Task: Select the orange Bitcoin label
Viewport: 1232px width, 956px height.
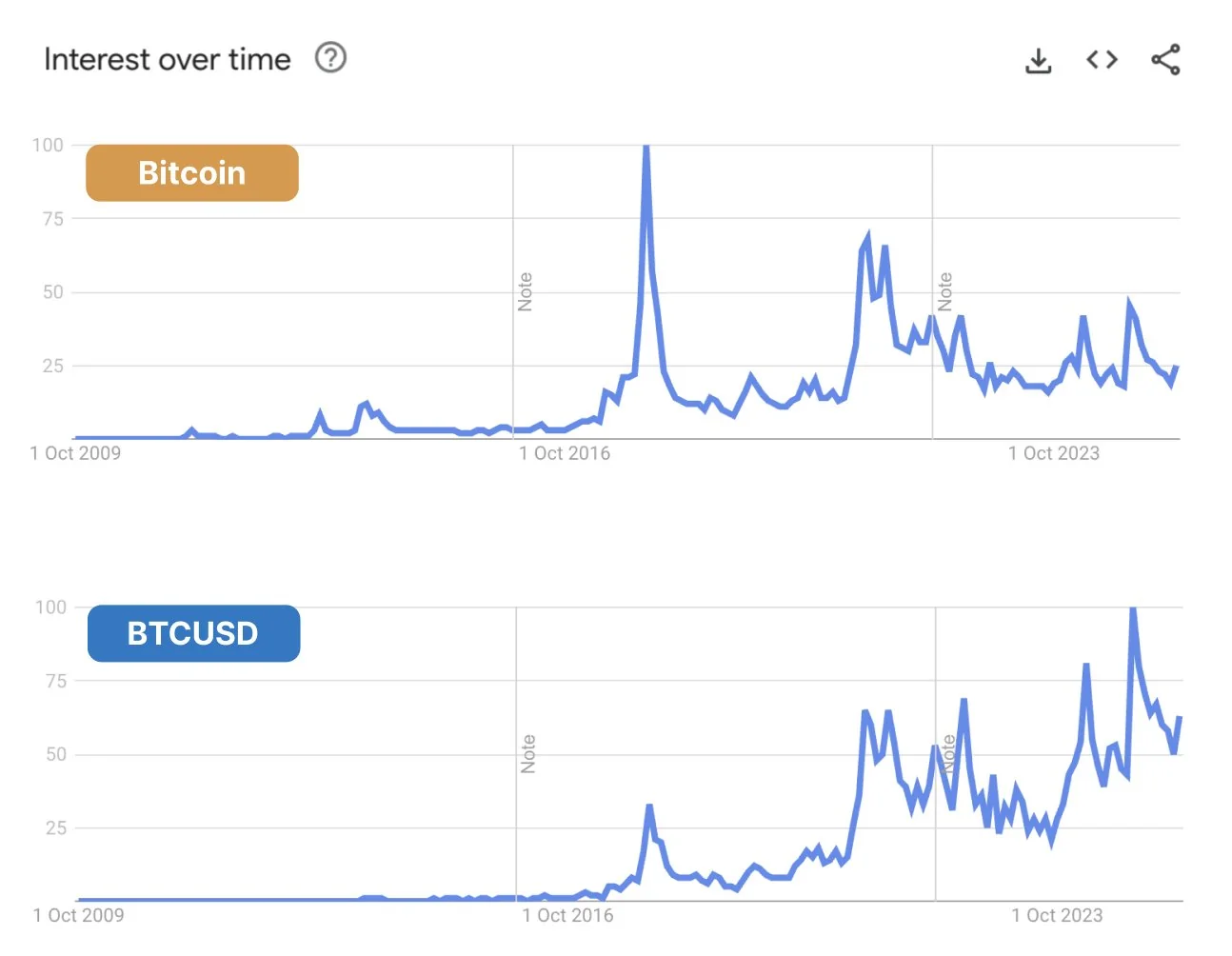Action: (x=192, y=172)
